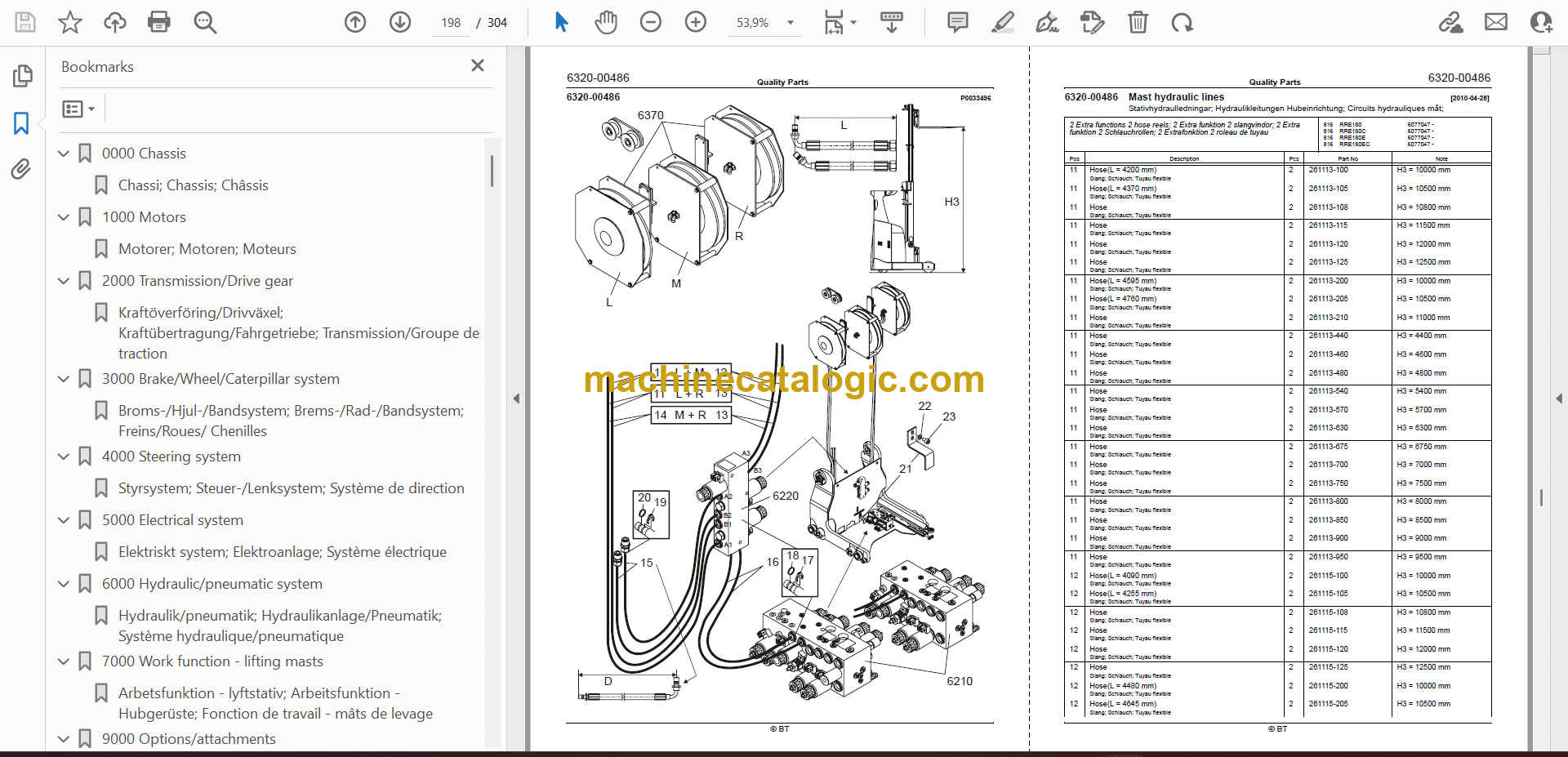Activate the hand pan tool

606,22
